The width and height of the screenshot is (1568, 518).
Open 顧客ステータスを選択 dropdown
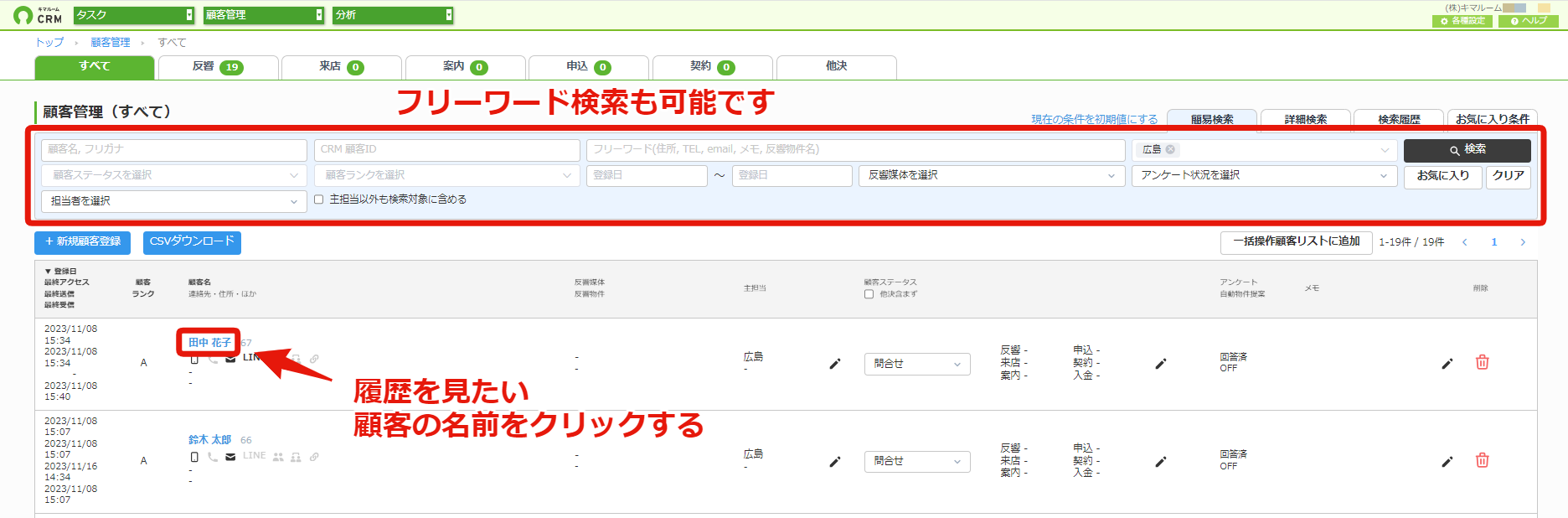[174, 175]
